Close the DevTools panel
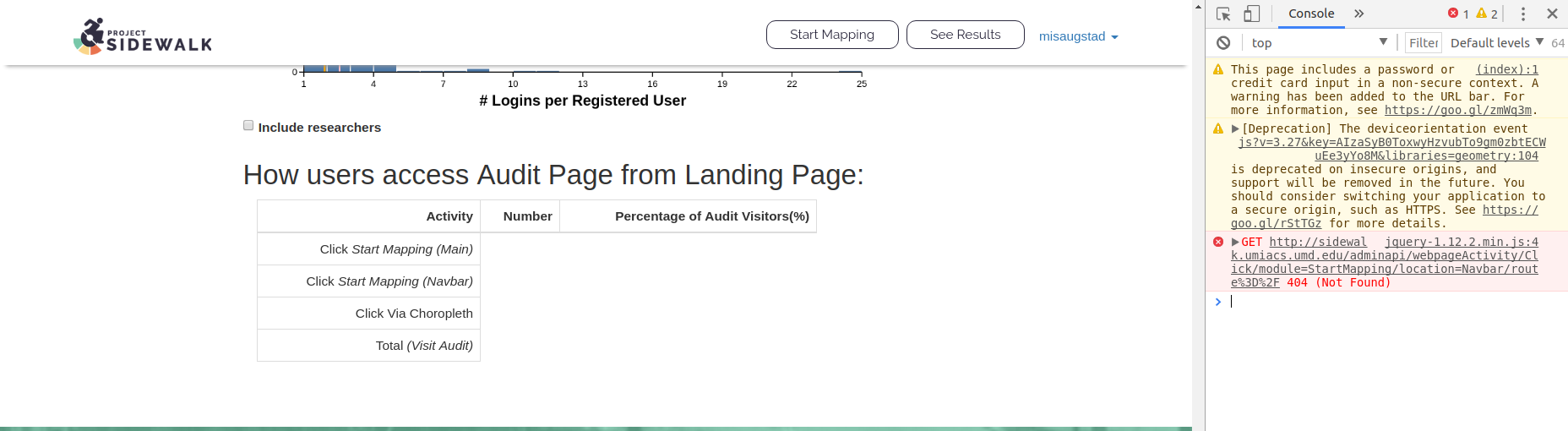The image size is (1568, 431). (1552, 14)
